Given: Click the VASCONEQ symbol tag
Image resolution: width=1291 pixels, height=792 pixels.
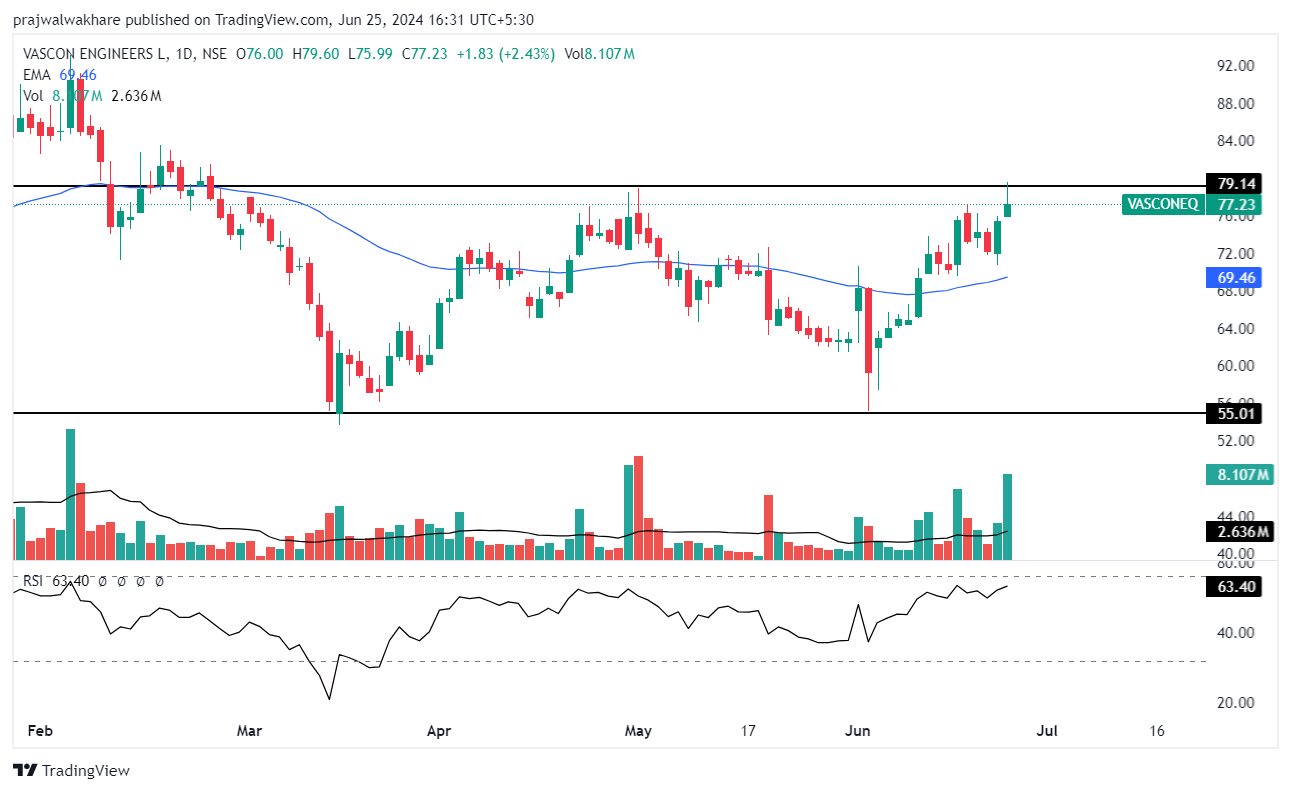Looking at the screenshot, I should (x=1162, y=204).
